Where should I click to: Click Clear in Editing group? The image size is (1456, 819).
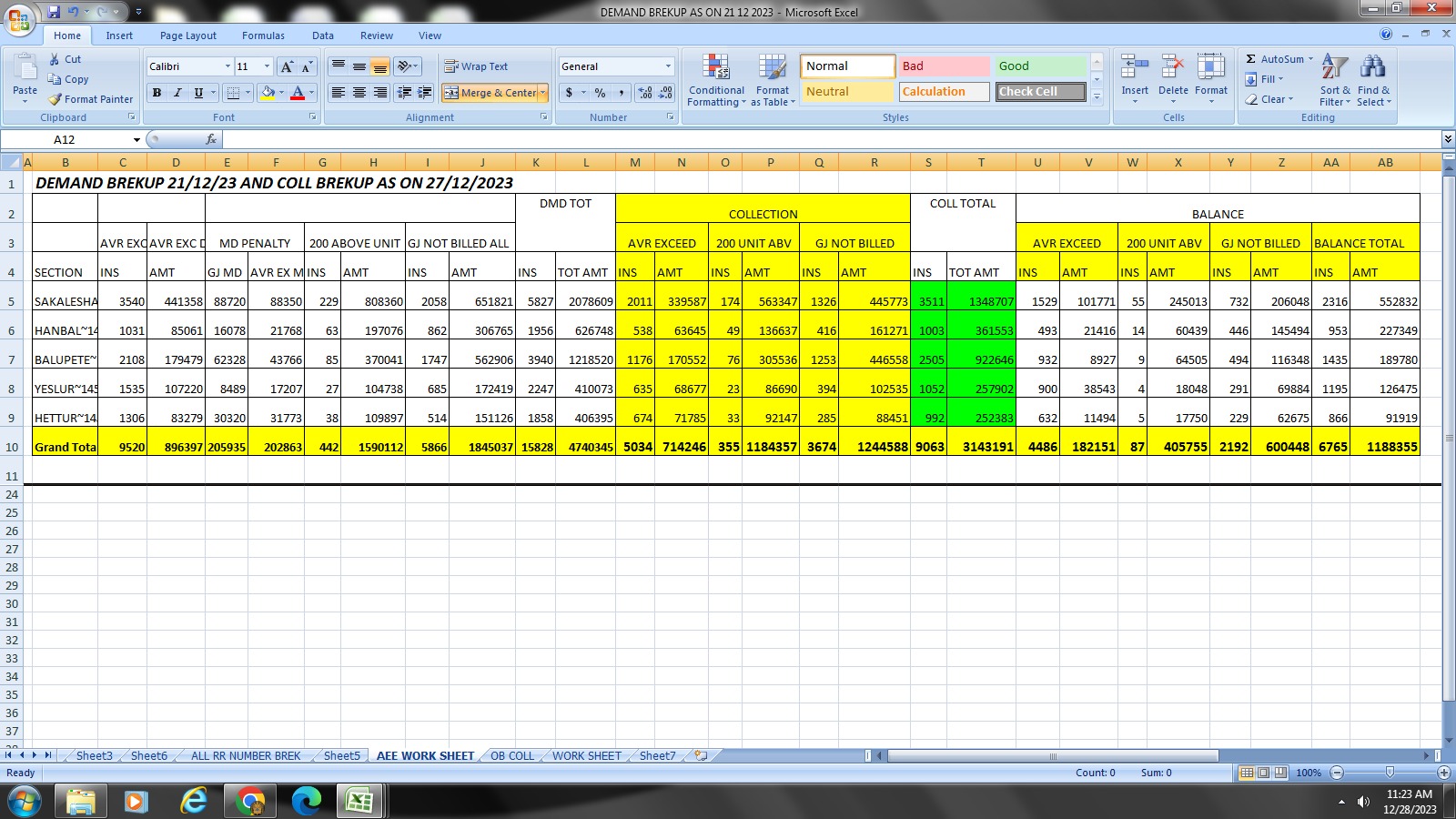click(1269, 99)
